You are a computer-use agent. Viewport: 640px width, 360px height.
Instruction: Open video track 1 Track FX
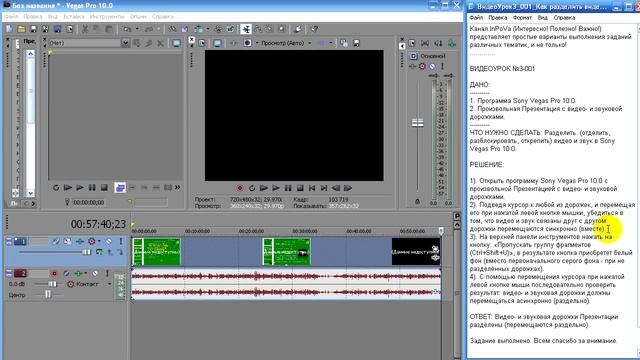click(80, 241)
